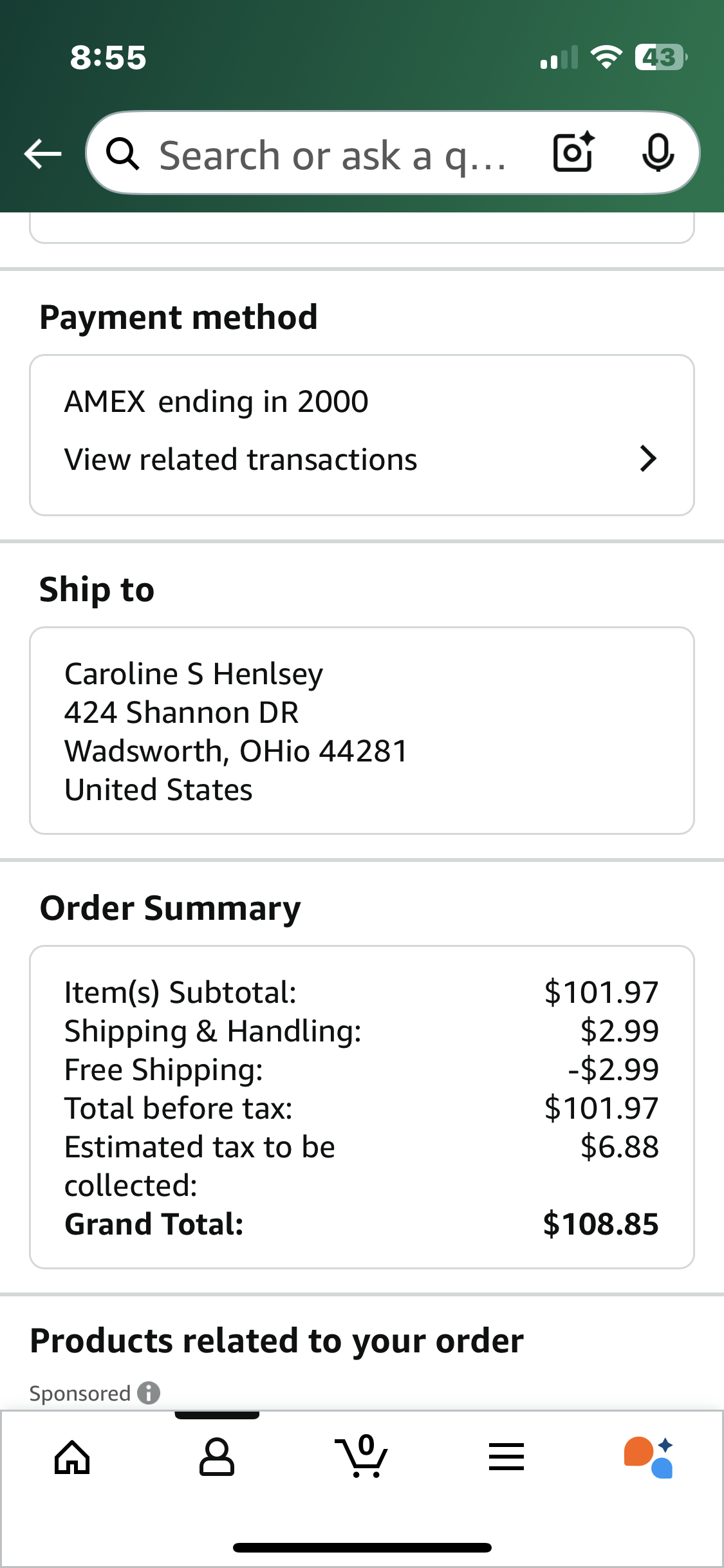The width and height of the screenshot is (724, 1568).
Task: Open the camera lens search icon
Action: [x=573, y=153]
